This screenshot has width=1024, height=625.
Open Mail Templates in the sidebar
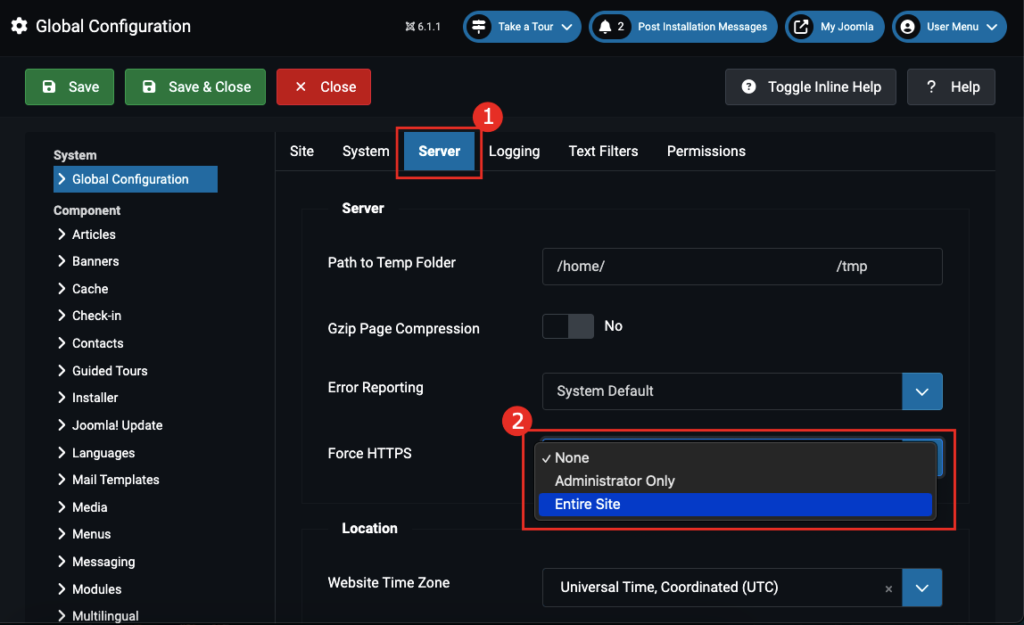[116, 479]
